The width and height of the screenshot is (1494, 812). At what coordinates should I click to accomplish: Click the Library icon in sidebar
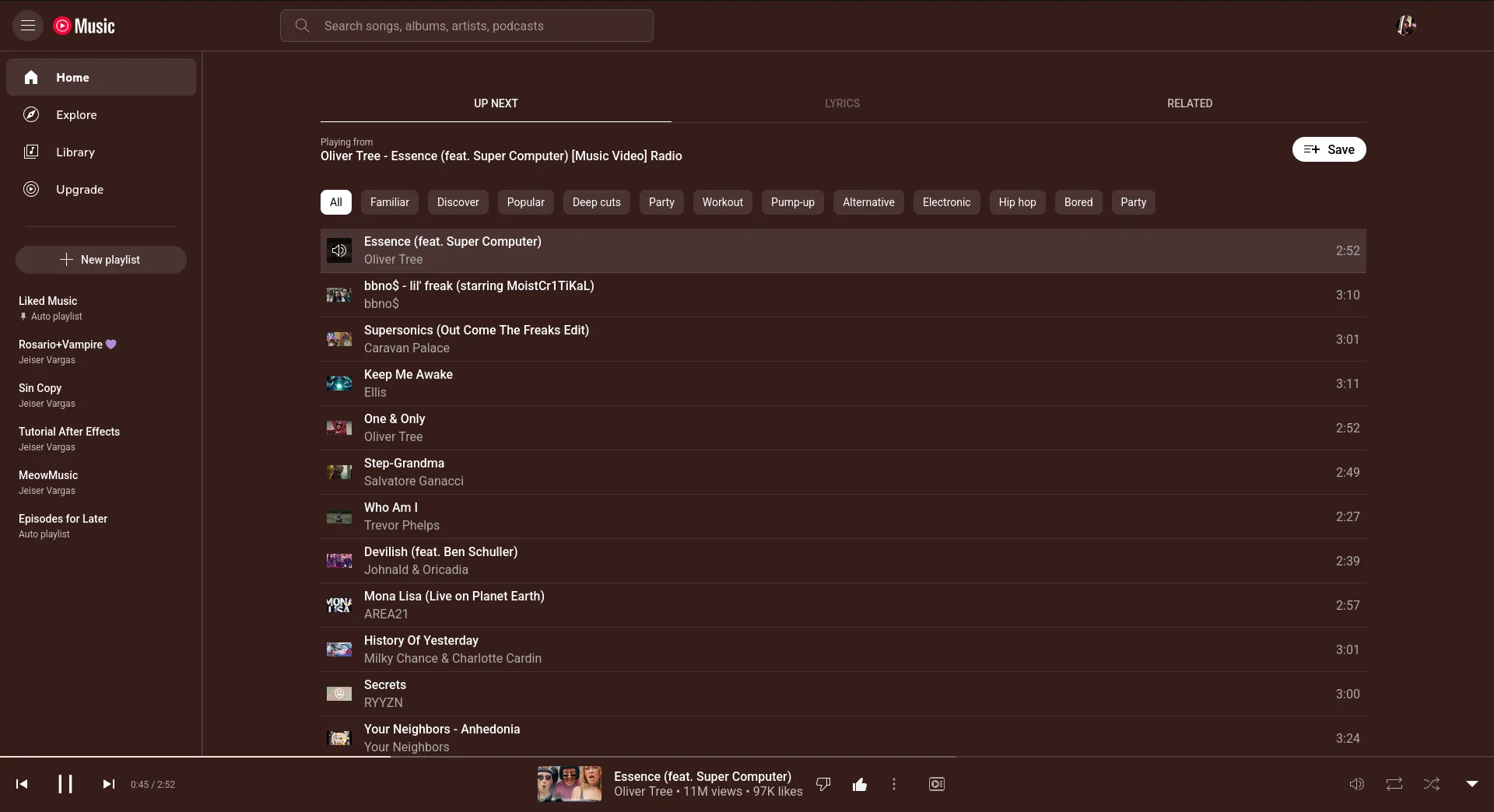coord(31,152)
